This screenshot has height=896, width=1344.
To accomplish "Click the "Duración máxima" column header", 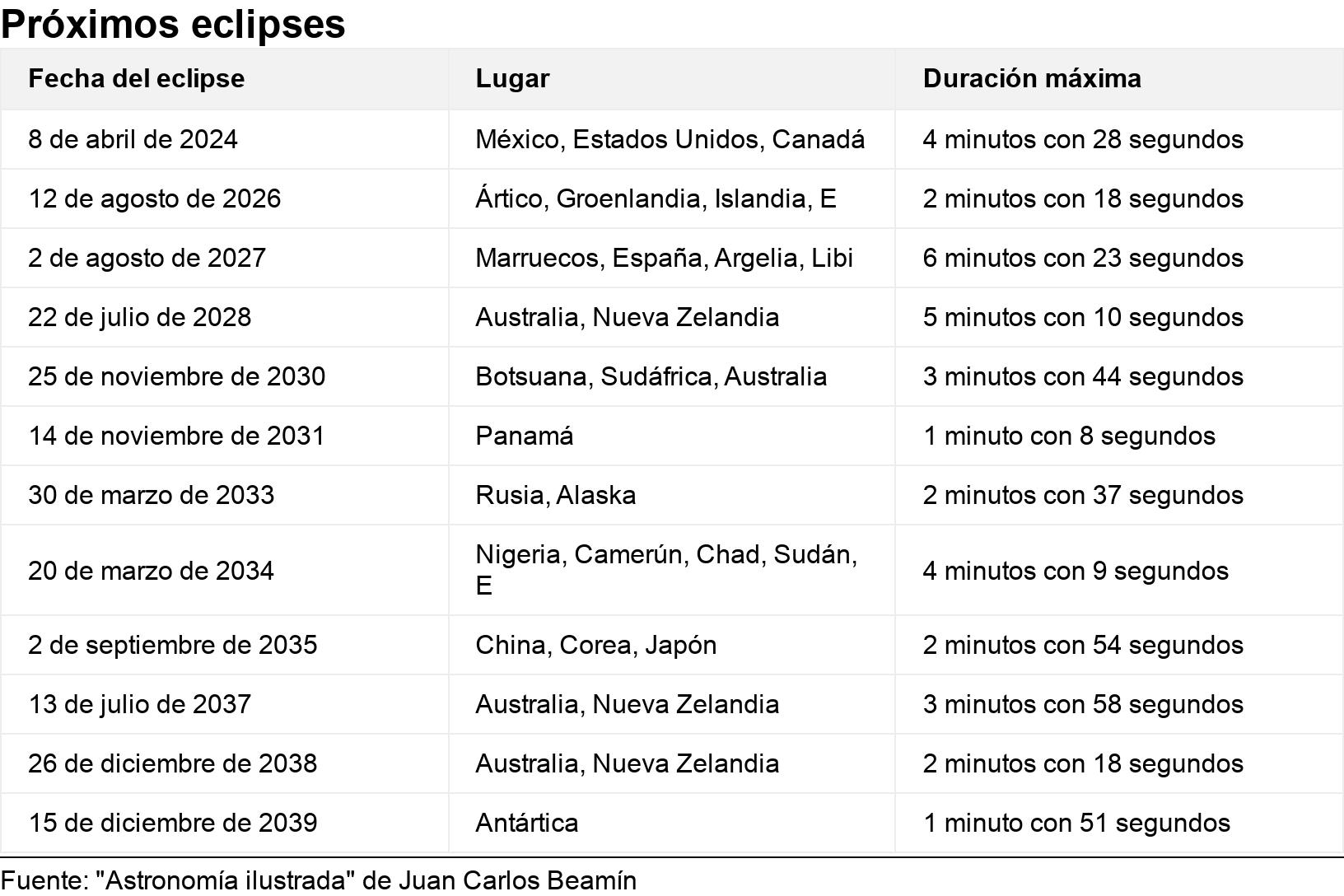I will click(1032, 78).
